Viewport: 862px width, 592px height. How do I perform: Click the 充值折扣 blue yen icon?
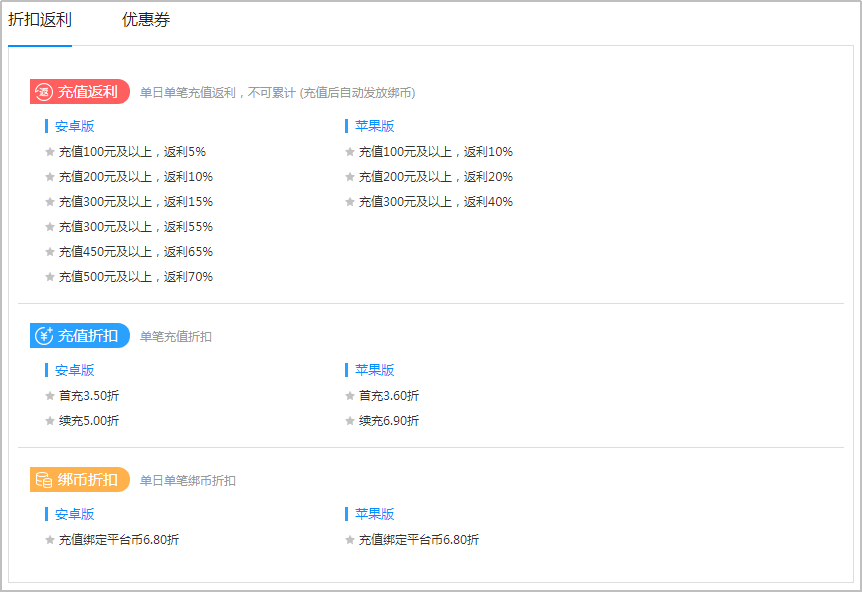tap(44, 336)
